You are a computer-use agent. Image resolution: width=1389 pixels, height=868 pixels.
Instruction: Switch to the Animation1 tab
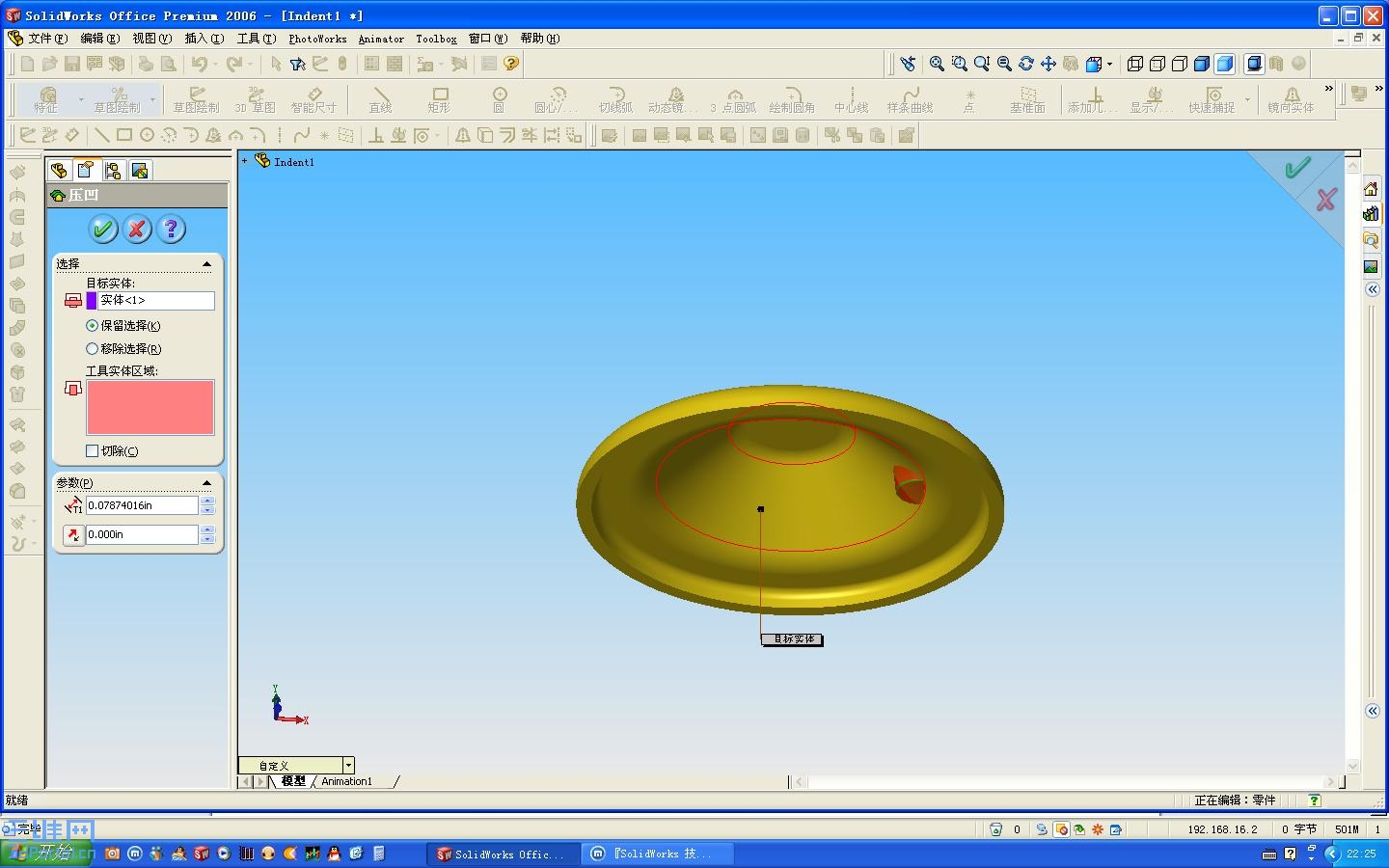tap(347, 781)
